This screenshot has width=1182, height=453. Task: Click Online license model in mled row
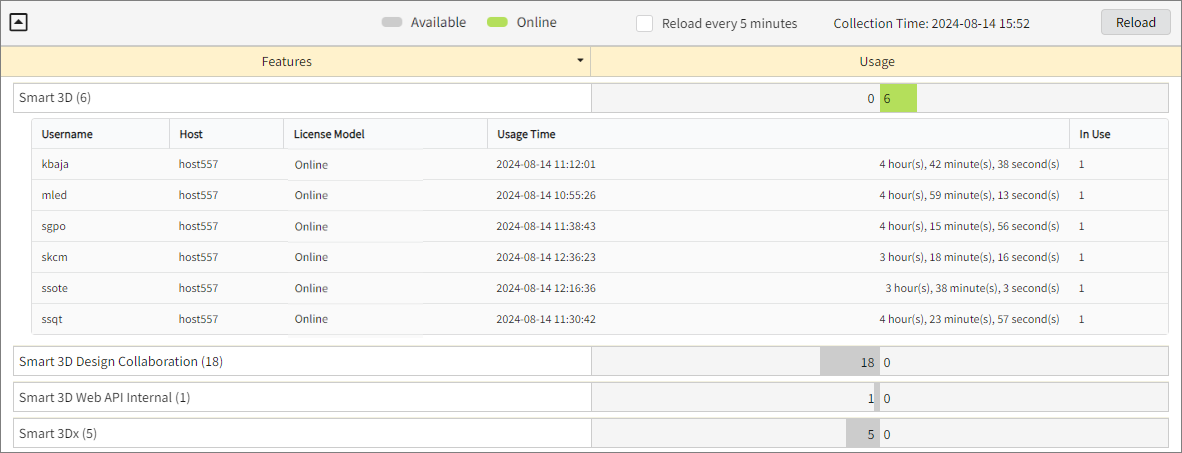point(311,195)
